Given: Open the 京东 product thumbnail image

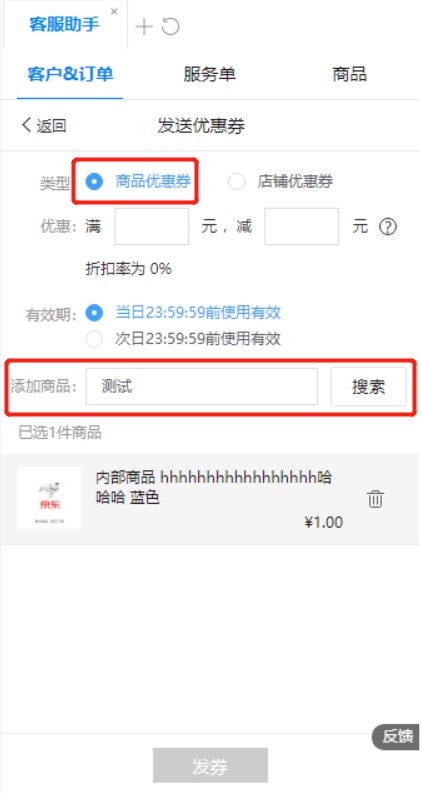Looking at the screenshot, I should [49, 498].
